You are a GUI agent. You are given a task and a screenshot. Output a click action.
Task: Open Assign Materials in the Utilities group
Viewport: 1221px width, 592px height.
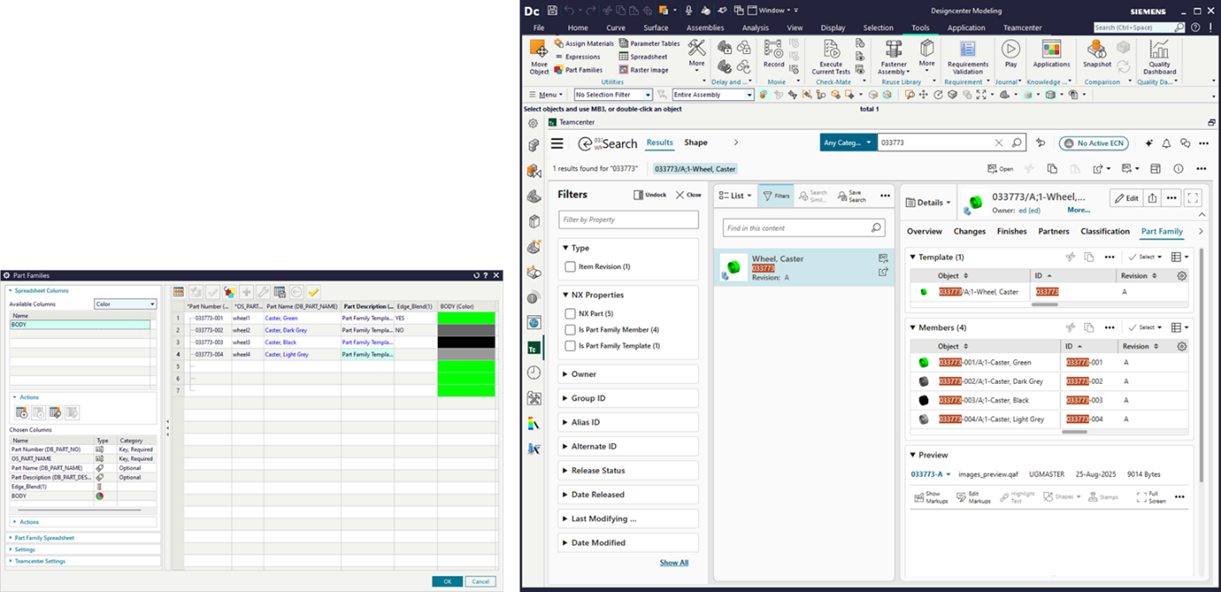(583, 44)
